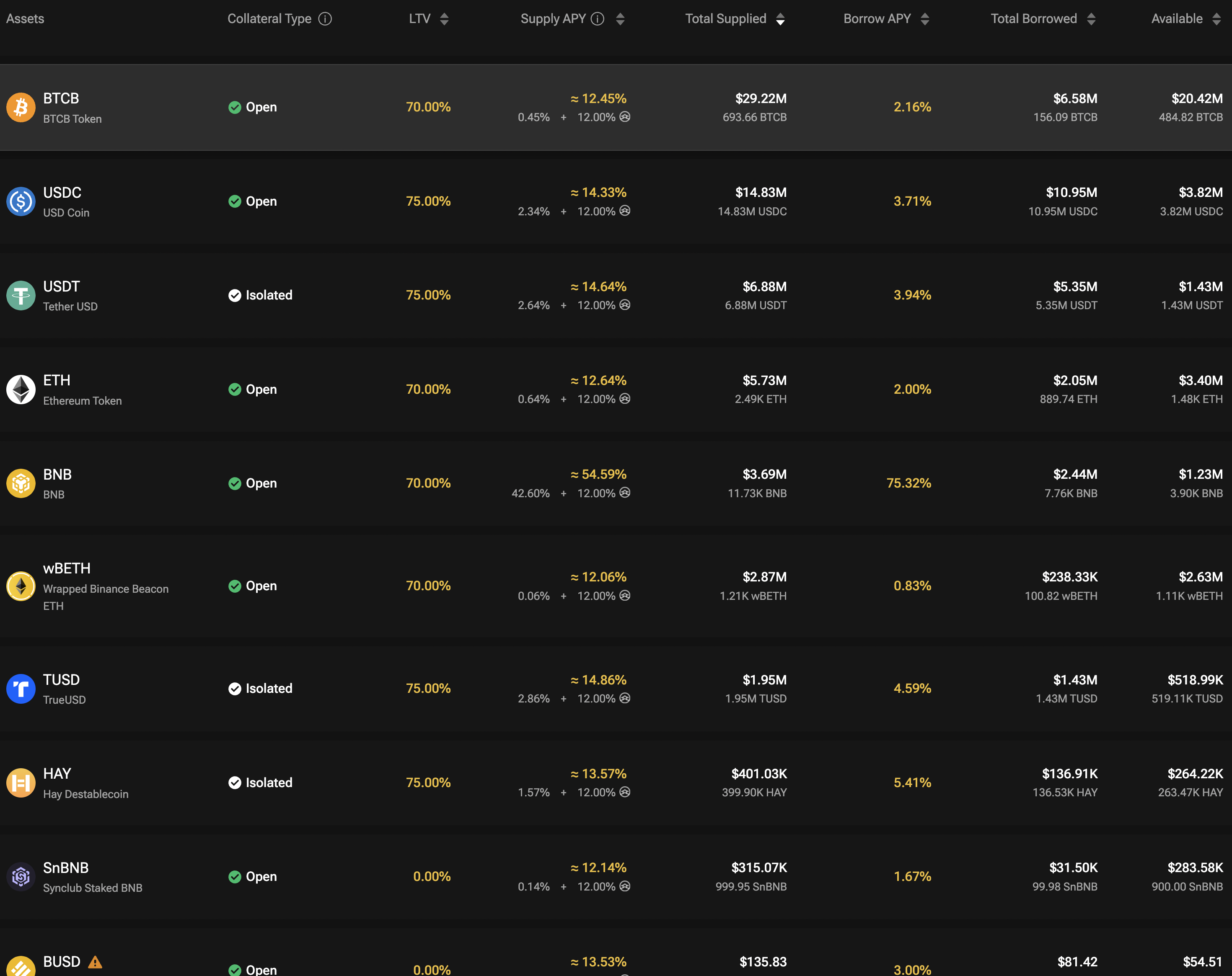1232x976 pixels.
Task: Click BNB borrow APY 75.32%
Action: tap(909, 483)
